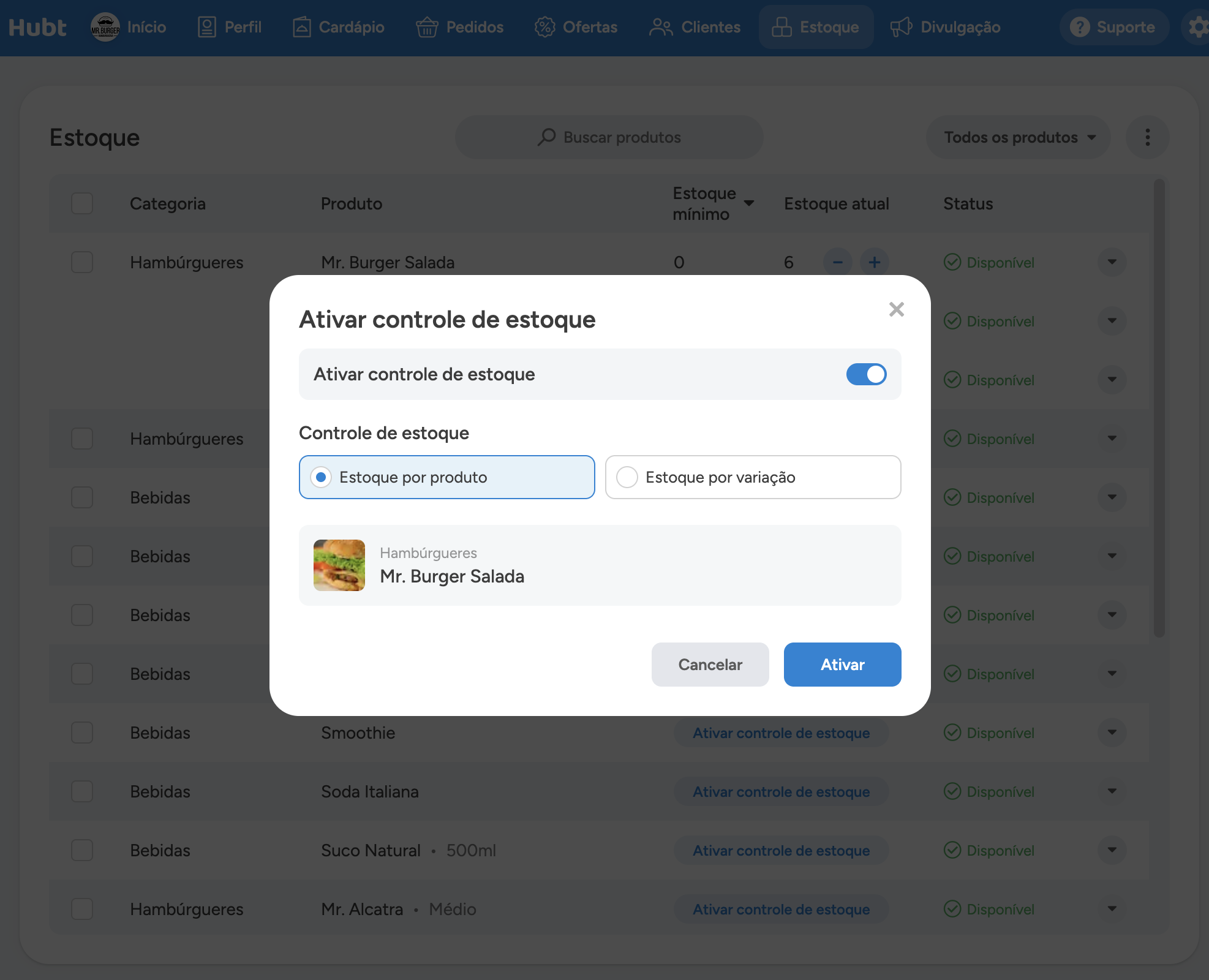Click the Disponível status in Suco Natural row

(989, 850)
